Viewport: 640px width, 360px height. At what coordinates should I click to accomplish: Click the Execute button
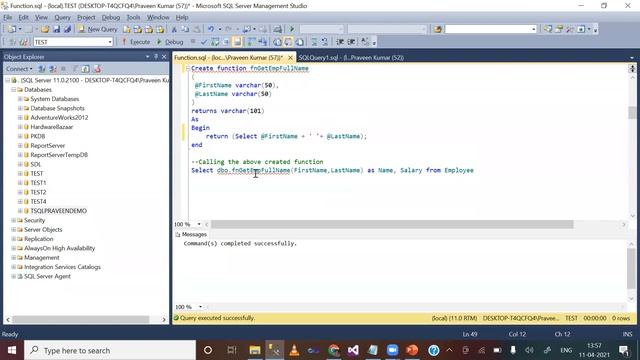136,42
